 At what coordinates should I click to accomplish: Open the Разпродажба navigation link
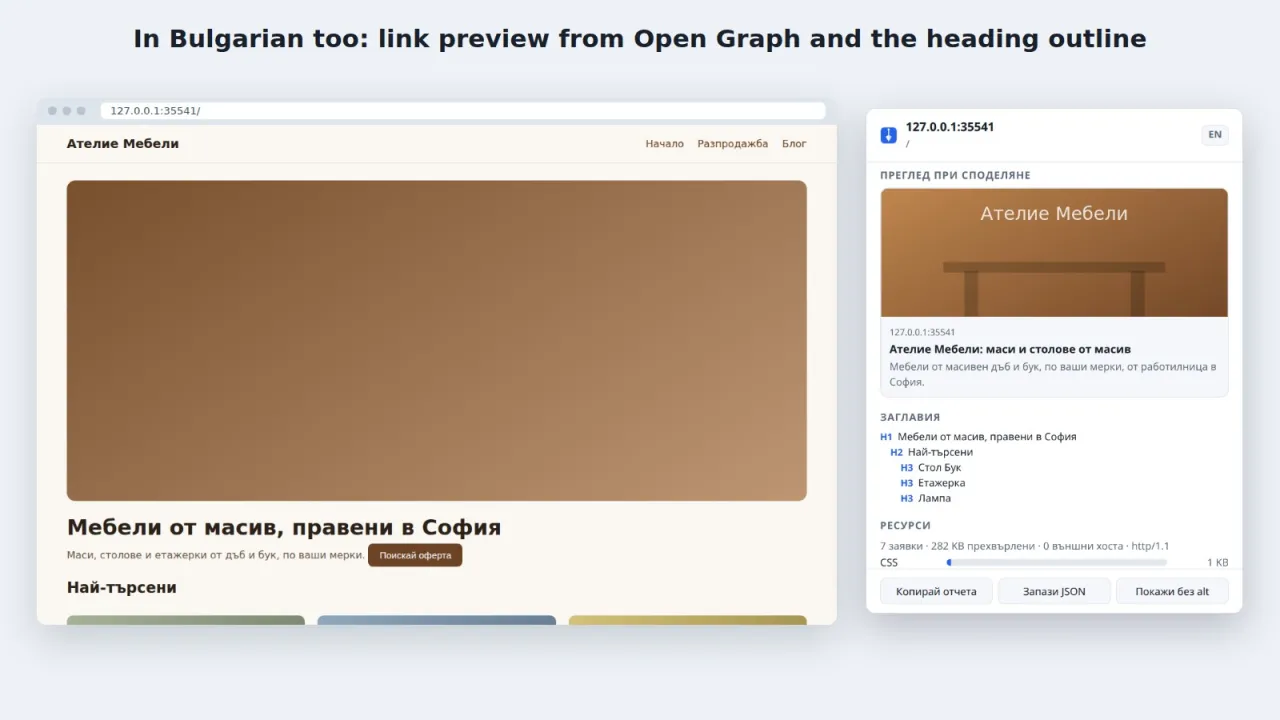point(733,144)
